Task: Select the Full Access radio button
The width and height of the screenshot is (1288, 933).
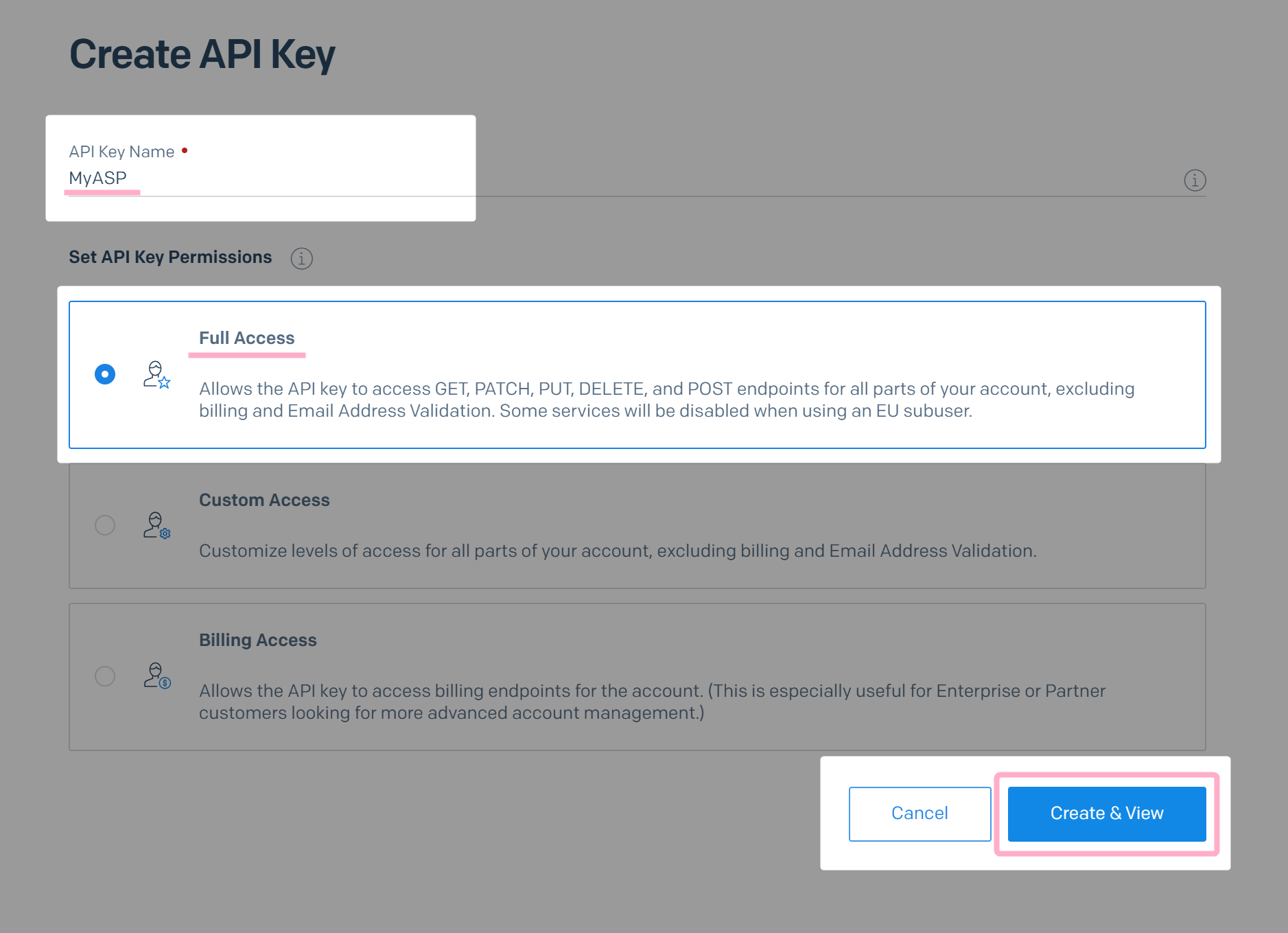Action: pyautogui.click(x=105, y=374)
